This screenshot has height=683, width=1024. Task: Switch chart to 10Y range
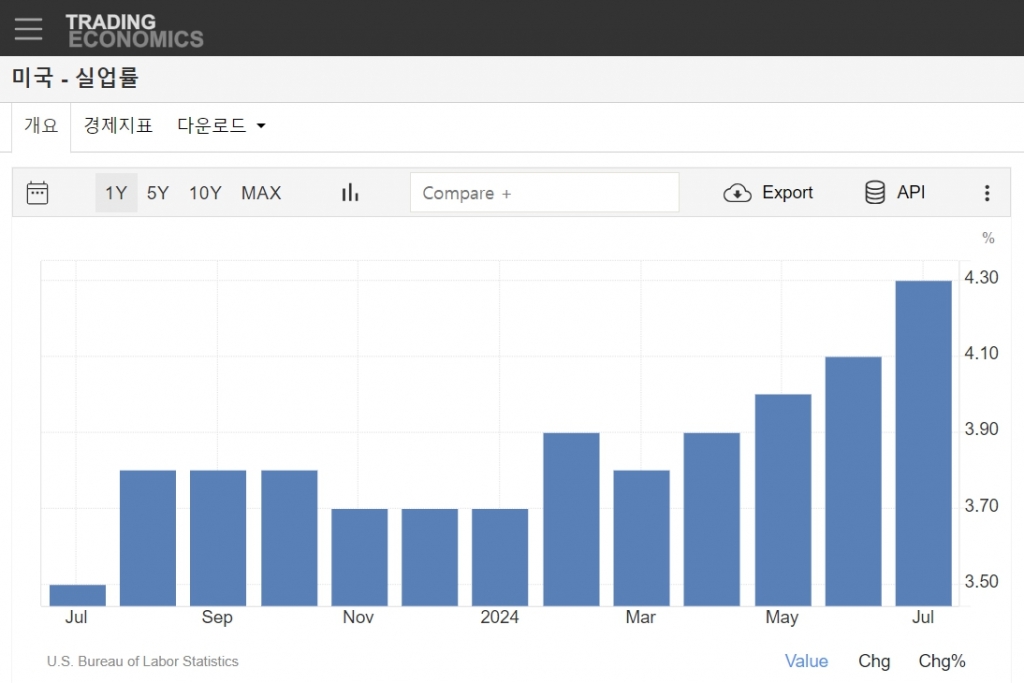coord(205,193)
